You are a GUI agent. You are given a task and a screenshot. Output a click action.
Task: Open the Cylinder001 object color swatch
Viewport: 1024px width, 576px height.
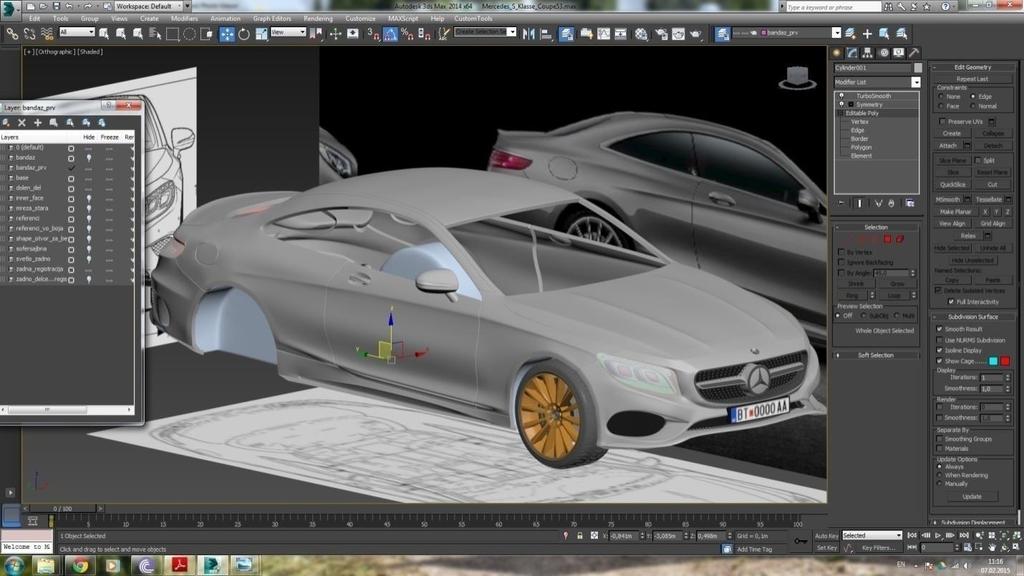(x=918, y=68)
